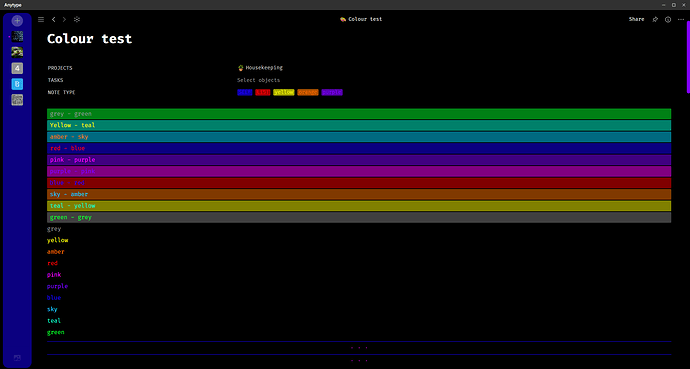Open the three-dots more options menu

[x=681, y=19]
